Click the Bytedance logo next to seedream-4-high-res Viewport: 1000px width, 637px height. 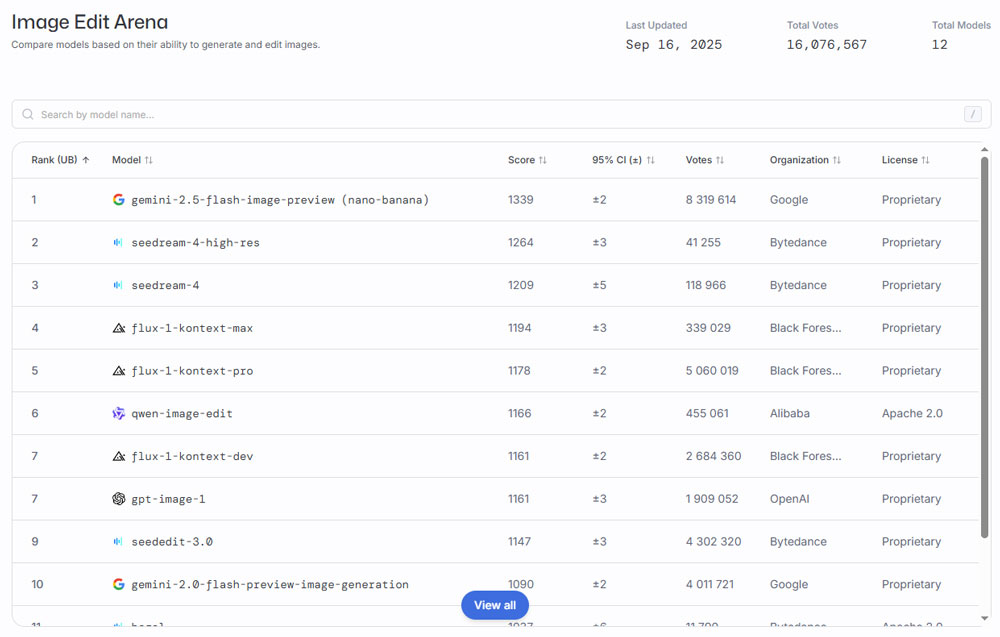(118, 242)
